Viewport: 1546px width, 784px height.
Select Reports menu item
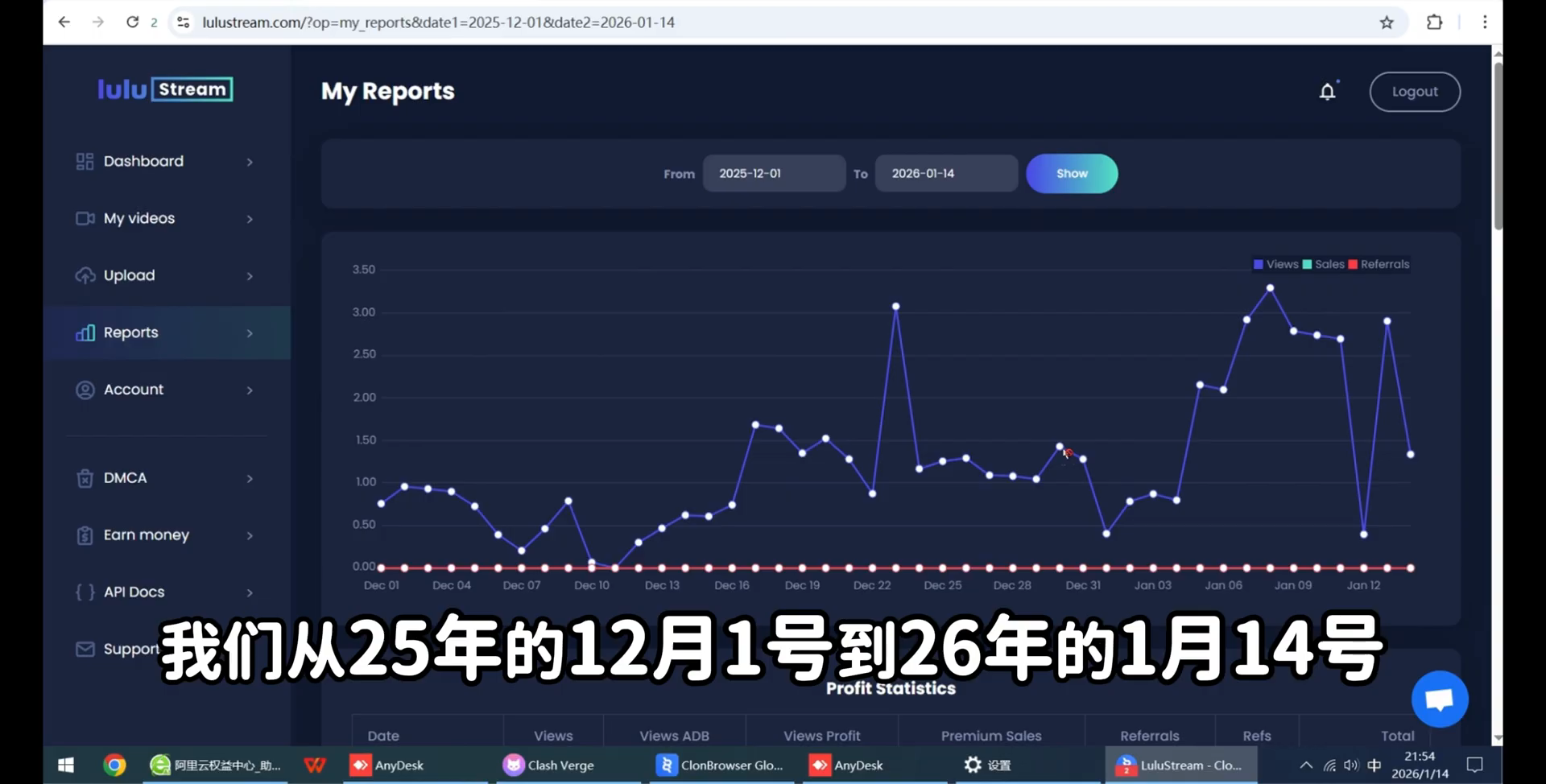coord(167,332)
